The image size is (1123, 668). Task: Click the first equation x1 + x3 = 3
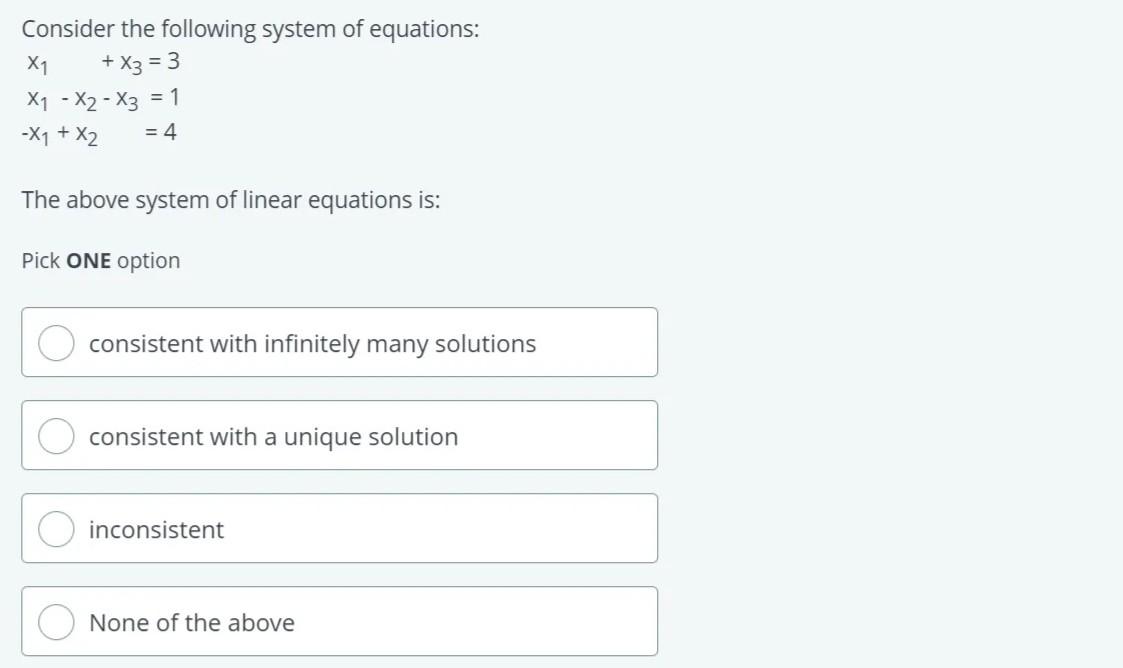coord(102,62)
